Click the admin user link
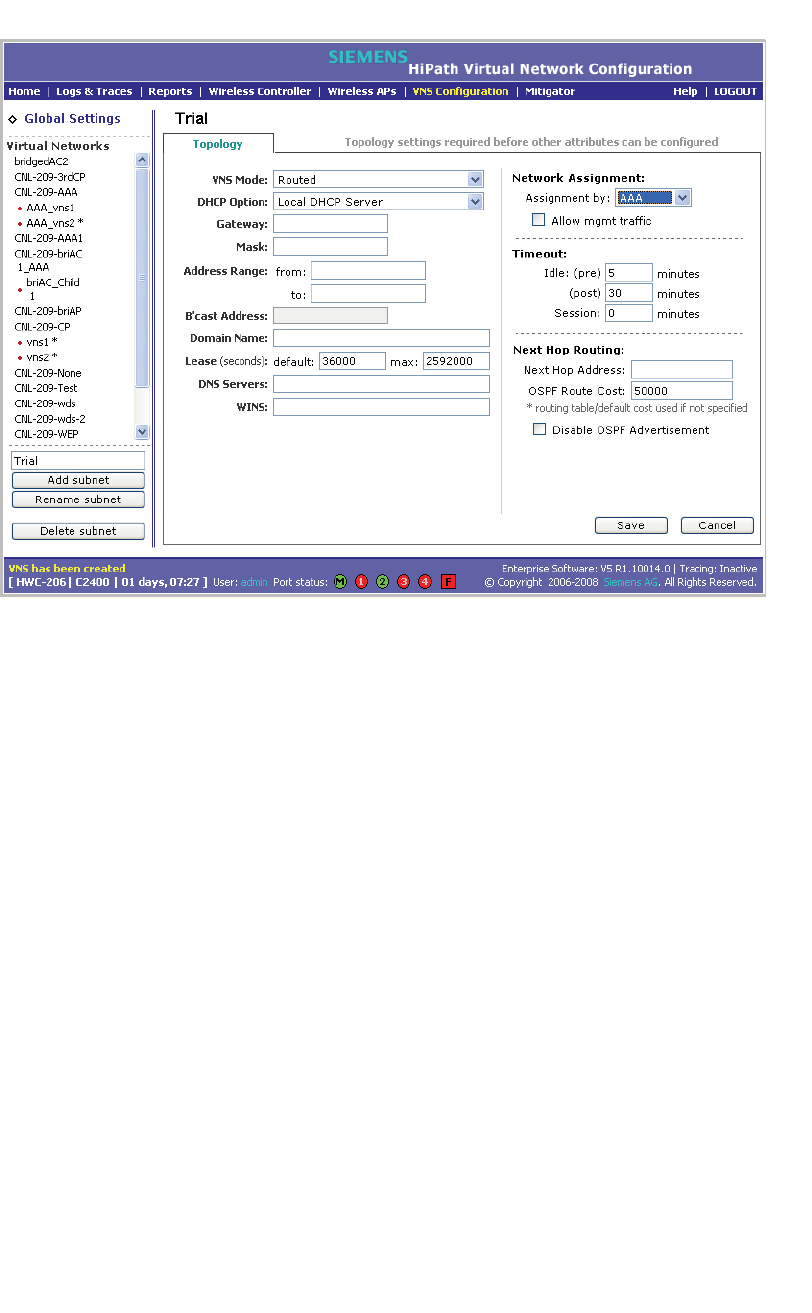 point(254,582)
